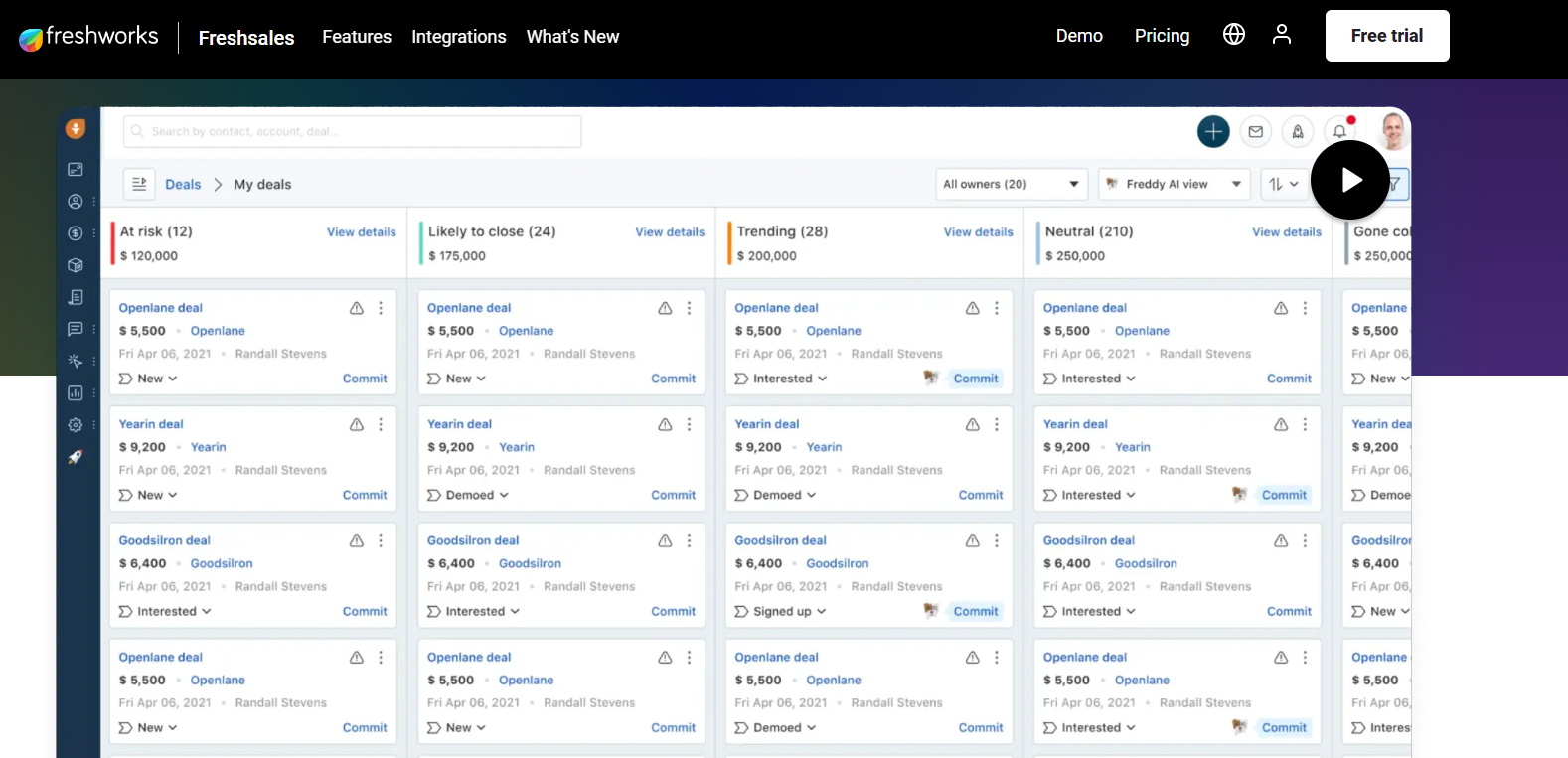View details for Neutral column
Viewport: 1568px width, 758px height.
click(x=1287, y=232)
